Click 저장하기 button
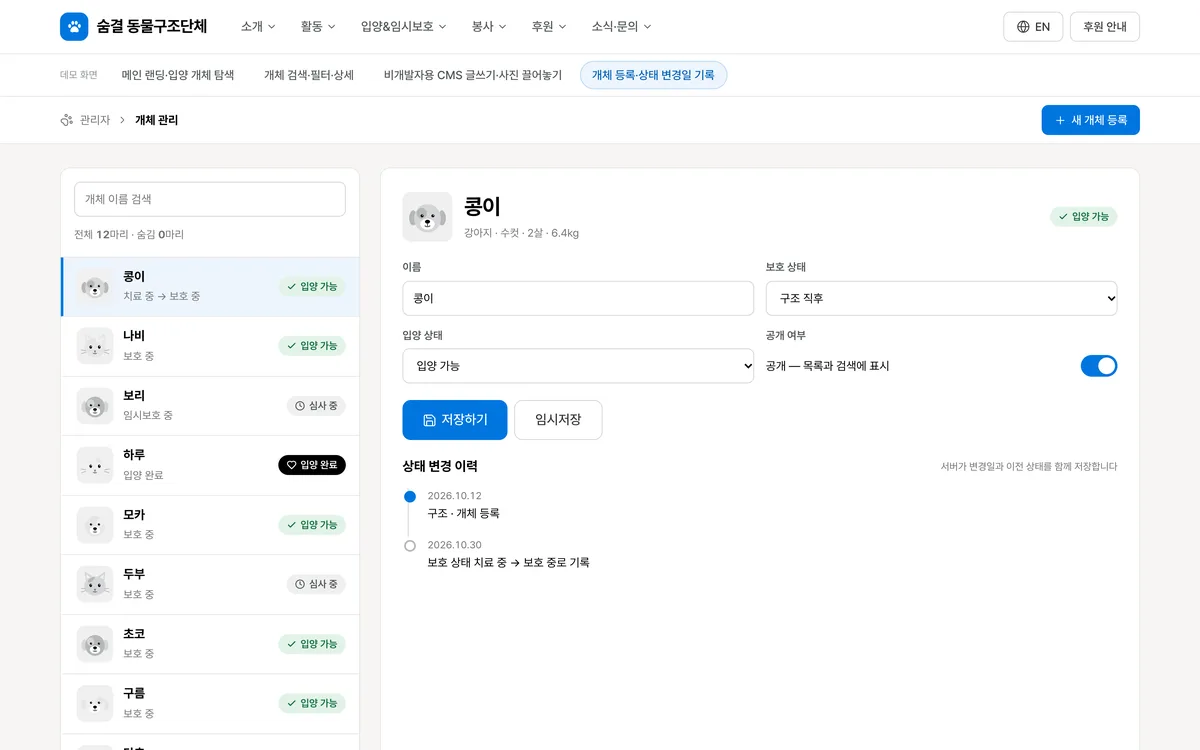This screenshot has height=750, width=1200. (x=455, y=420)
